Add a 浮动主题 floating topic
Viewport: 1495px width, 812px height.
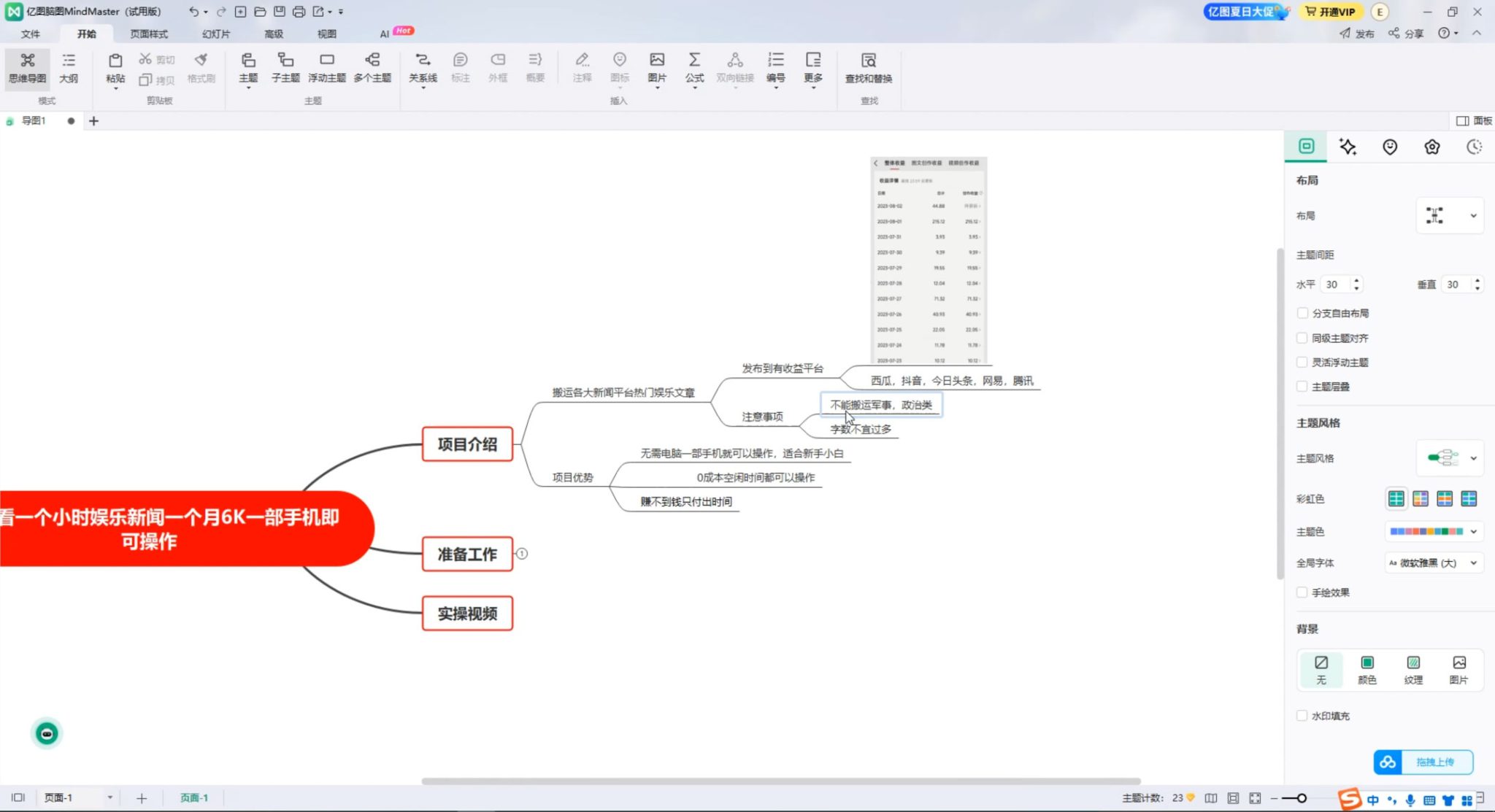click(x=326, y=67)
